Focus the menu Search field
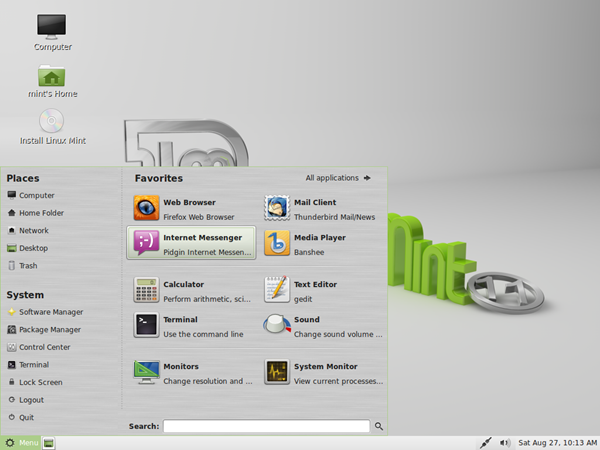 pyautogui.click(x=267, y=426)
